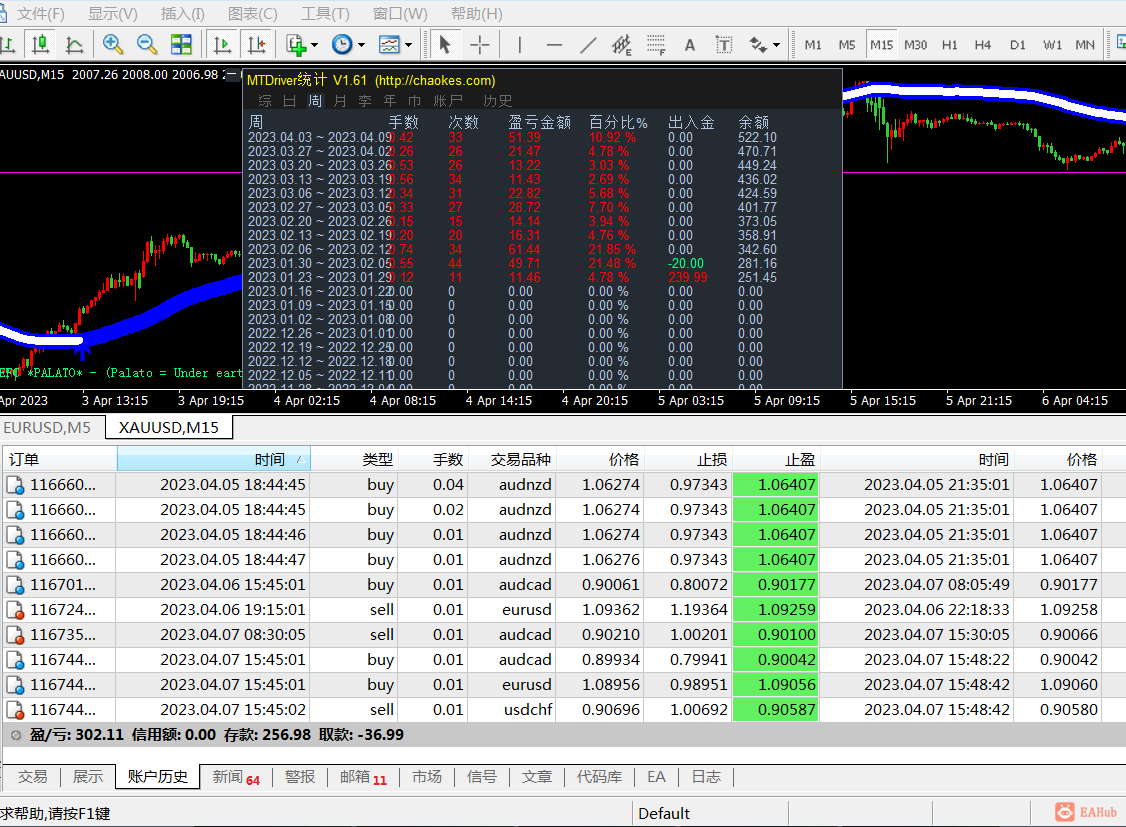Viewport: 1126px width, 827px height.
Task: Select the text label 'A' tool
Action: [689, 44]
